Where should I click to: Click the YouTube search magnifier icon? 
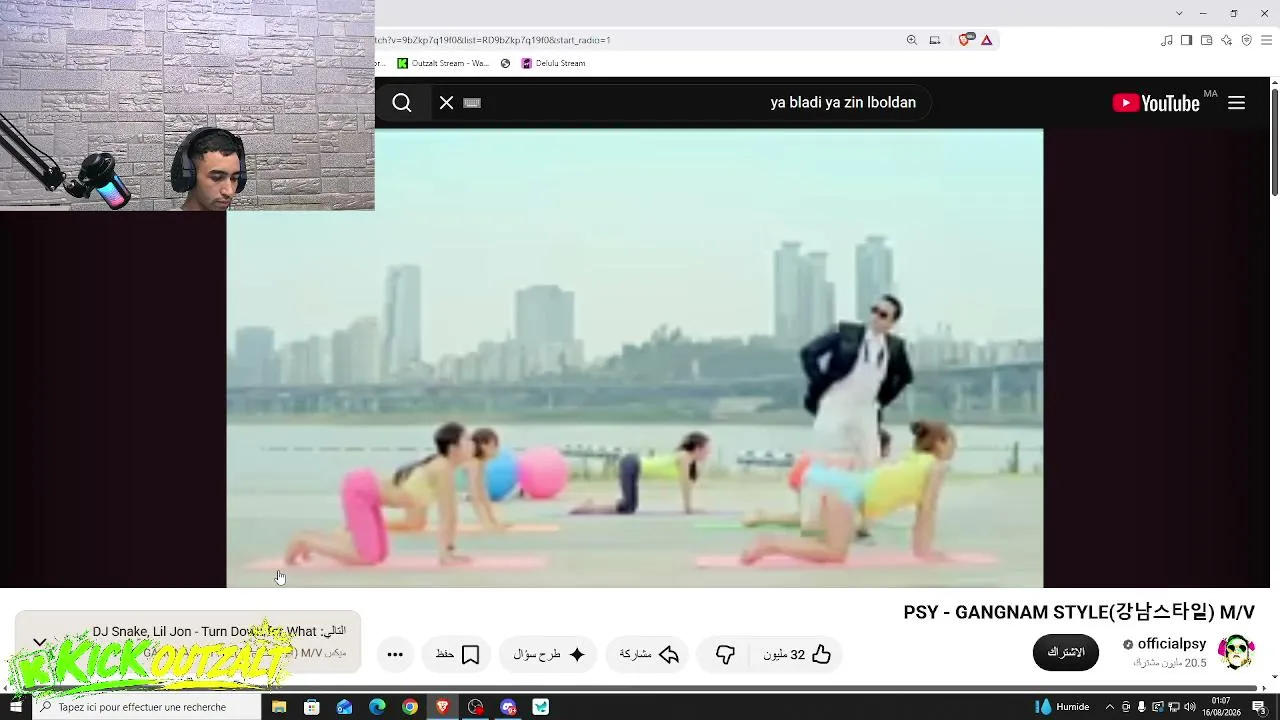click(402, 103)
